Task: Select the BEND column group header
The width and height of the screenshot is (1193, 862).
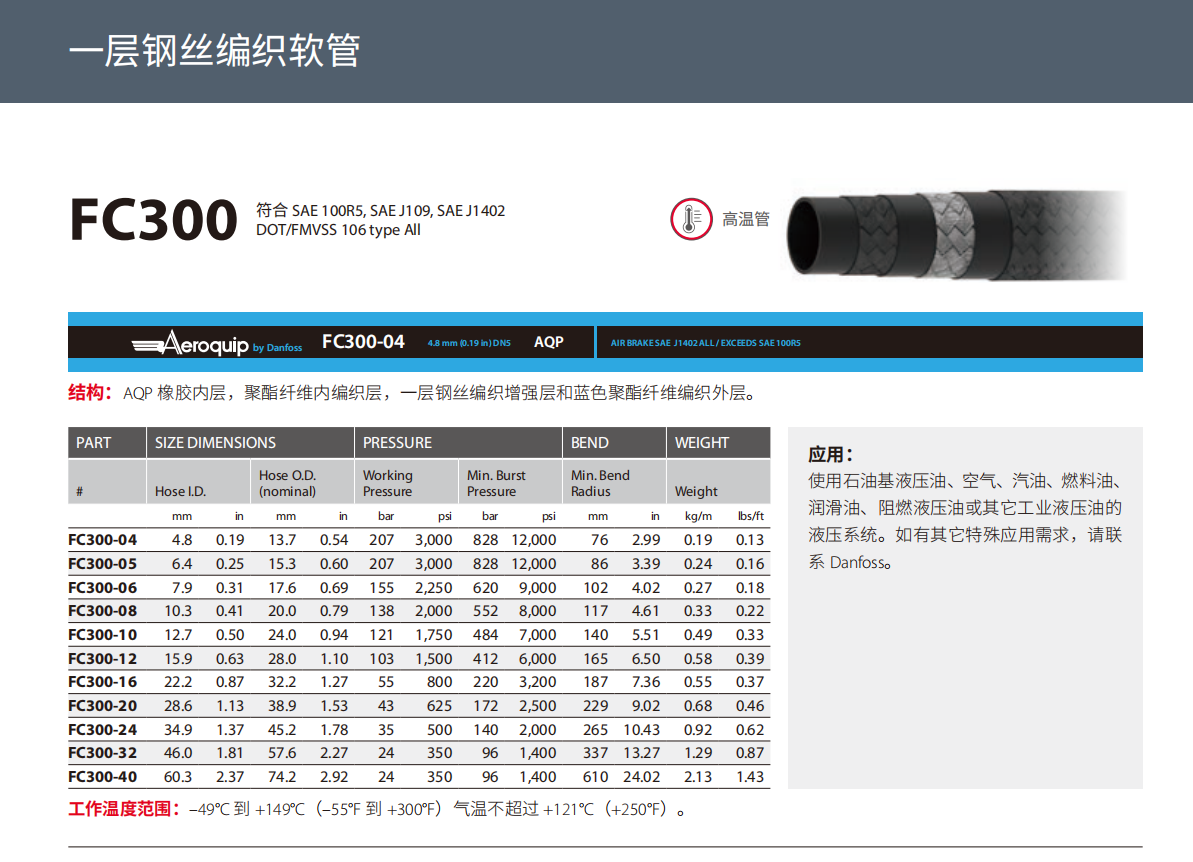Action: coord(589,443)
